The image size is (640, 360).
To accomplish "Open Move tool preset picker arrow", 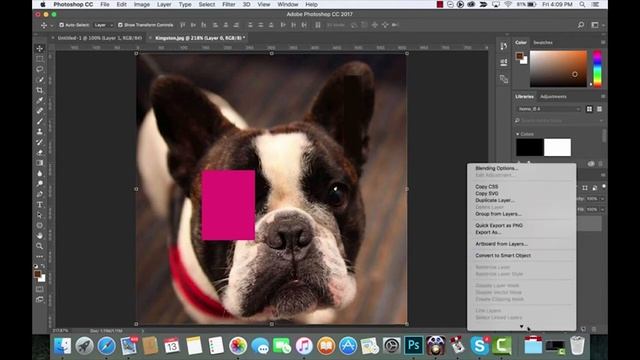I will (51, 25).
